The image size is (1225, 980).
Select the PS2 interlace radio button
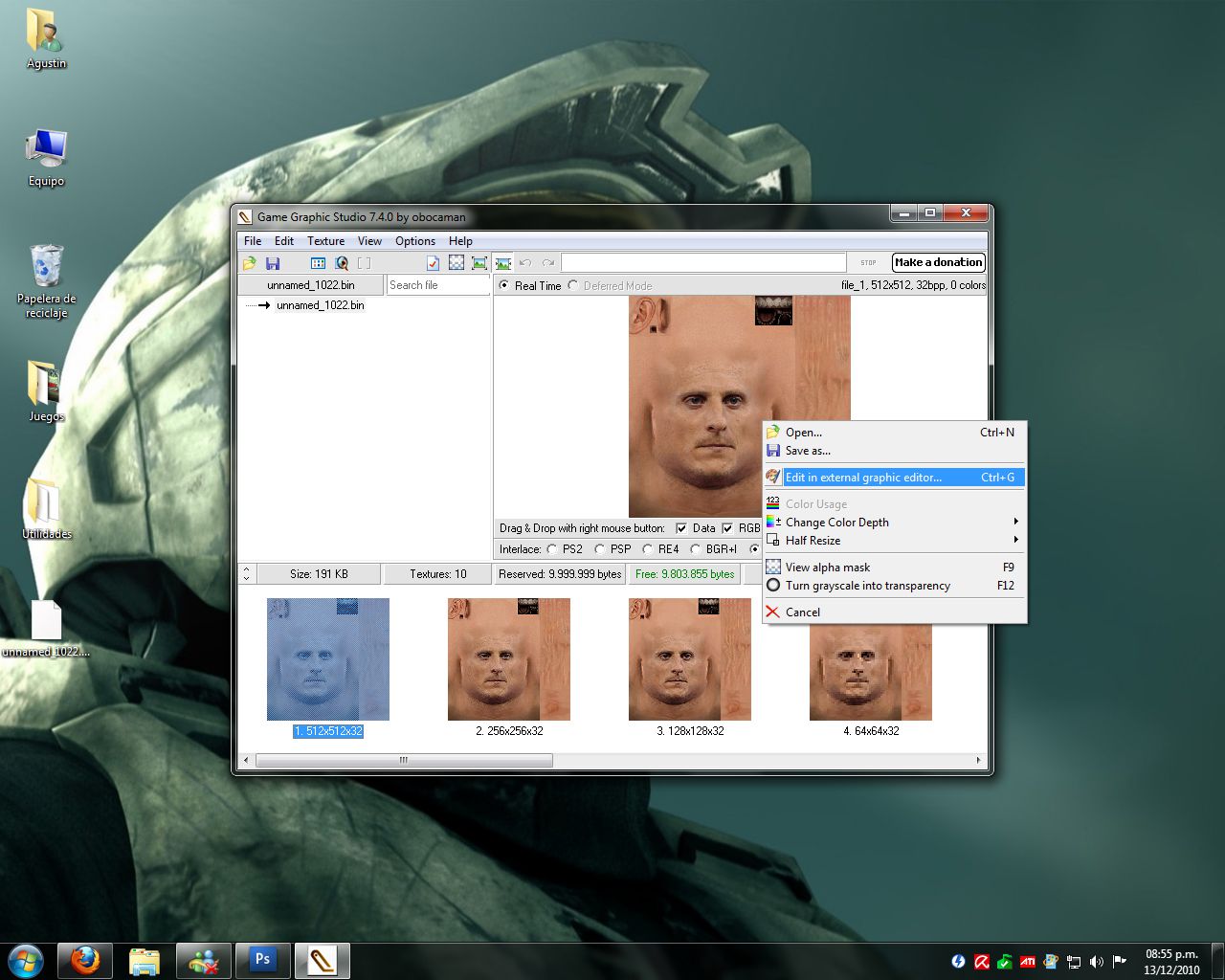(x=552, y=549)
